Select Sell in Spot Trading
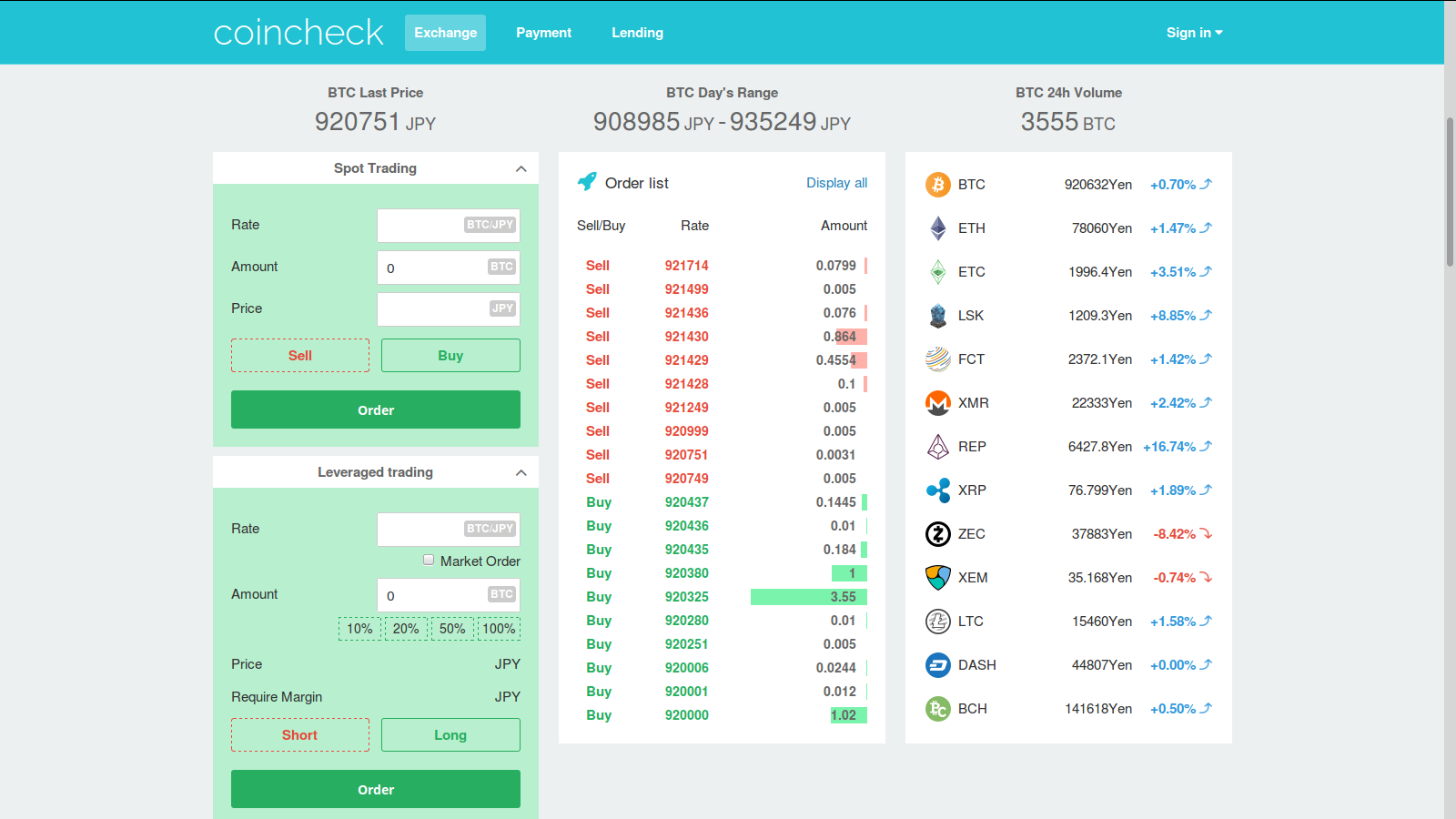This screenshot has width=1456, height=819. point(300,356)
